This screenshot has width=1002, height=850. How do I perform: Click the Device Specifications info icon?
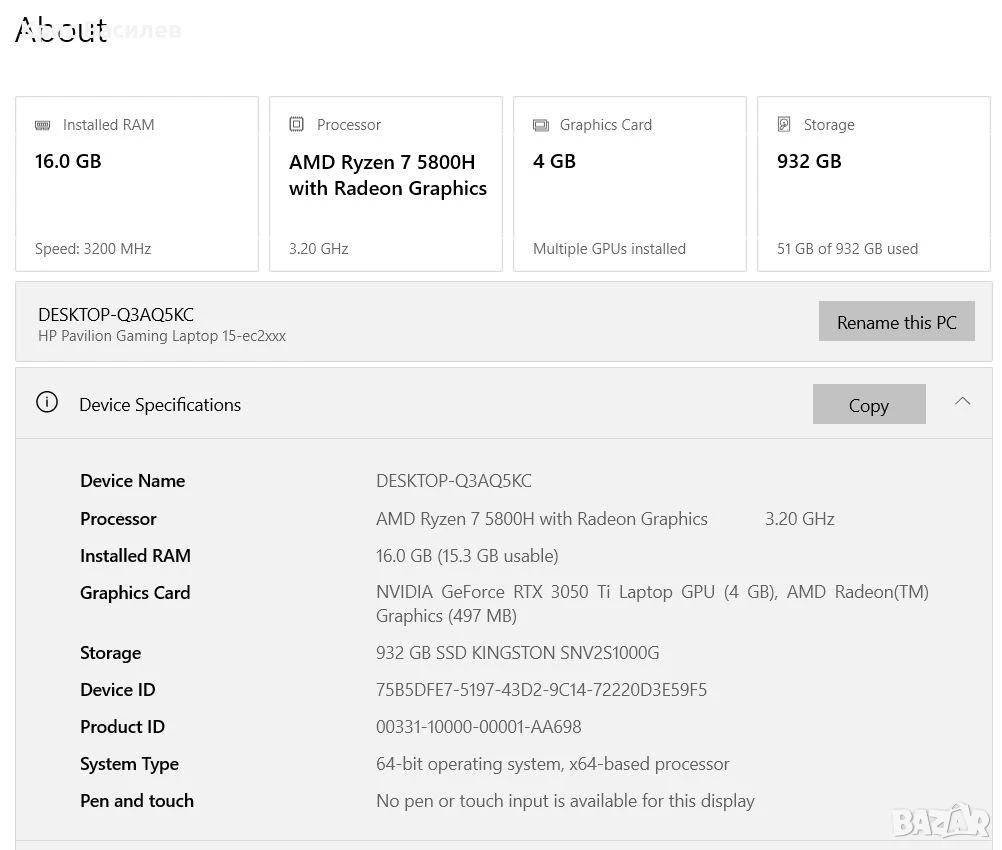pyautogui.click(x=47, y=402)
